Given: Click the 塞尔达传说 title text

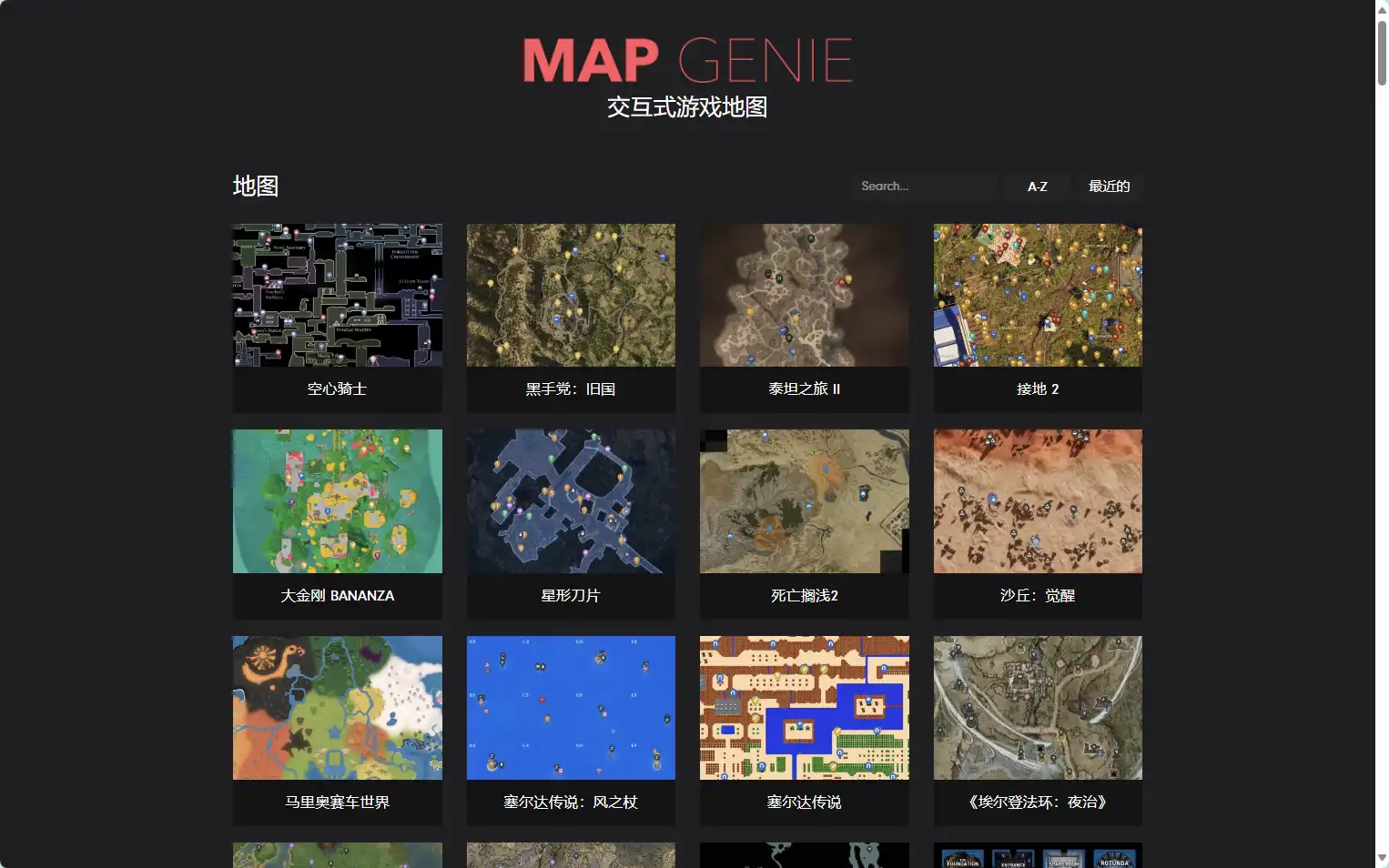Looking at the screenshot, I should pos(804,802).
